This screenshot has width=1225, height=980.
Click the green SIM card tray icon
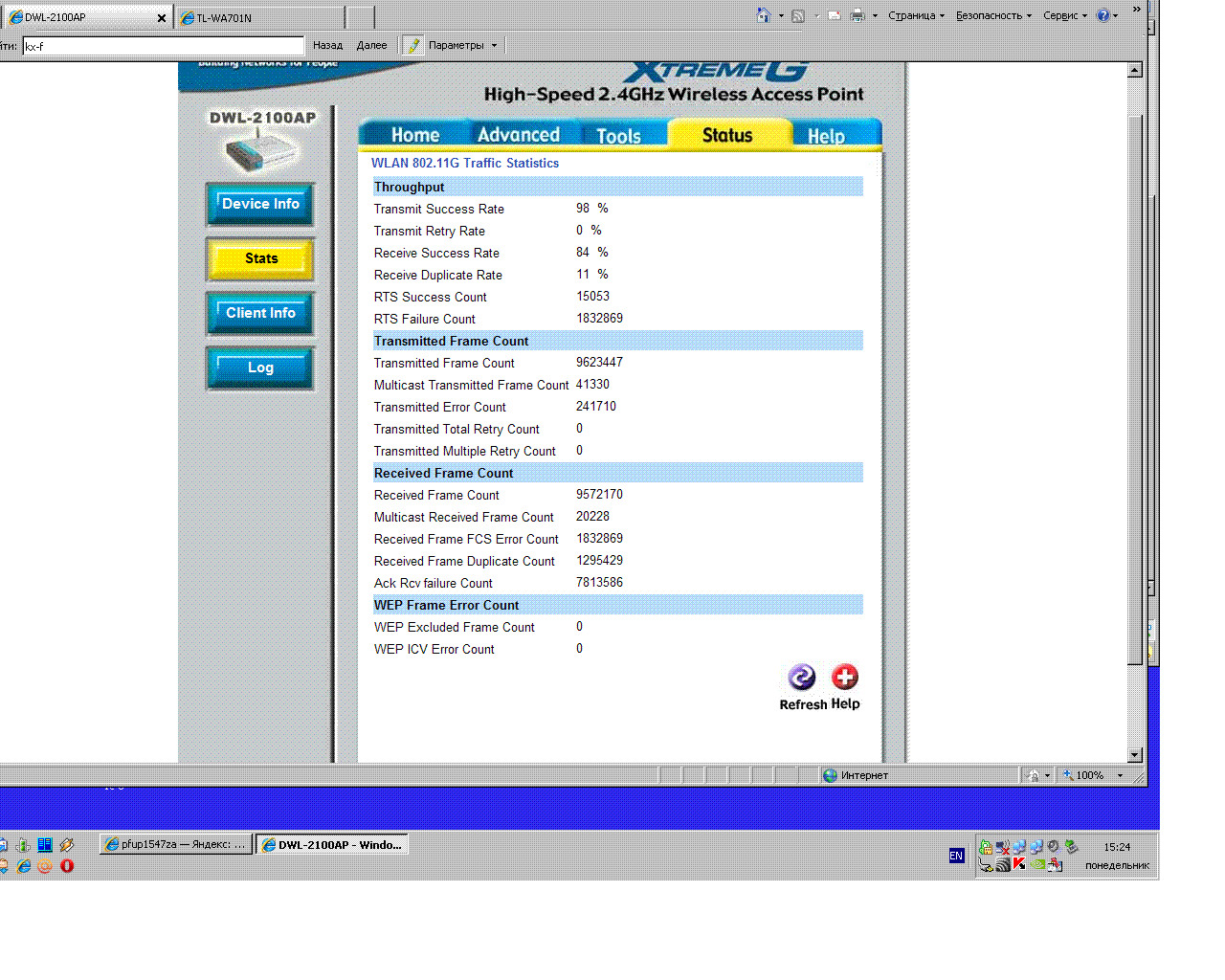coord(985,847)
